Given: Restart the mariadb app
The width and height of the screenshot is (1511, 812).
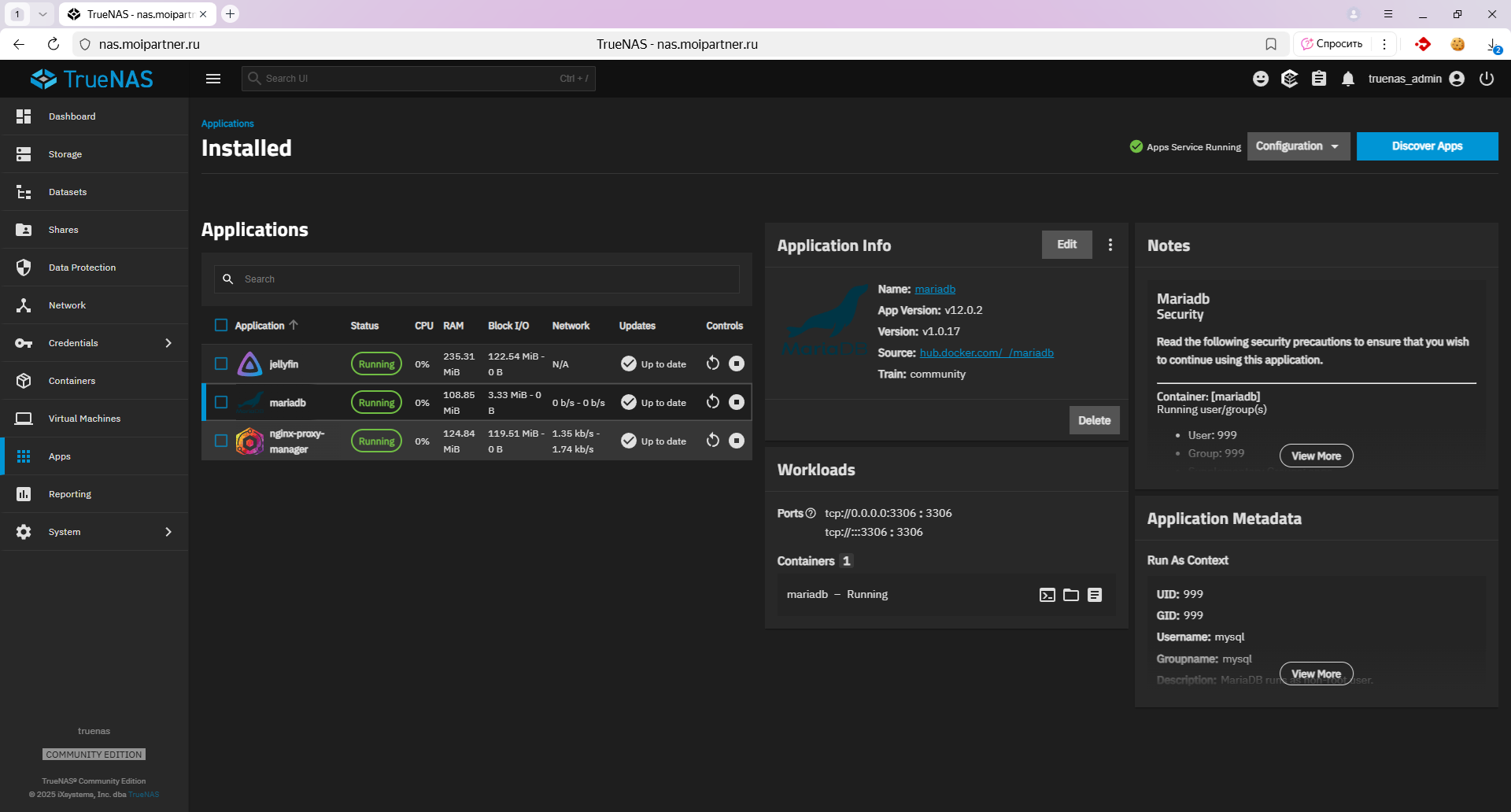Looking at the screenshot, I should tap(712, 402).
